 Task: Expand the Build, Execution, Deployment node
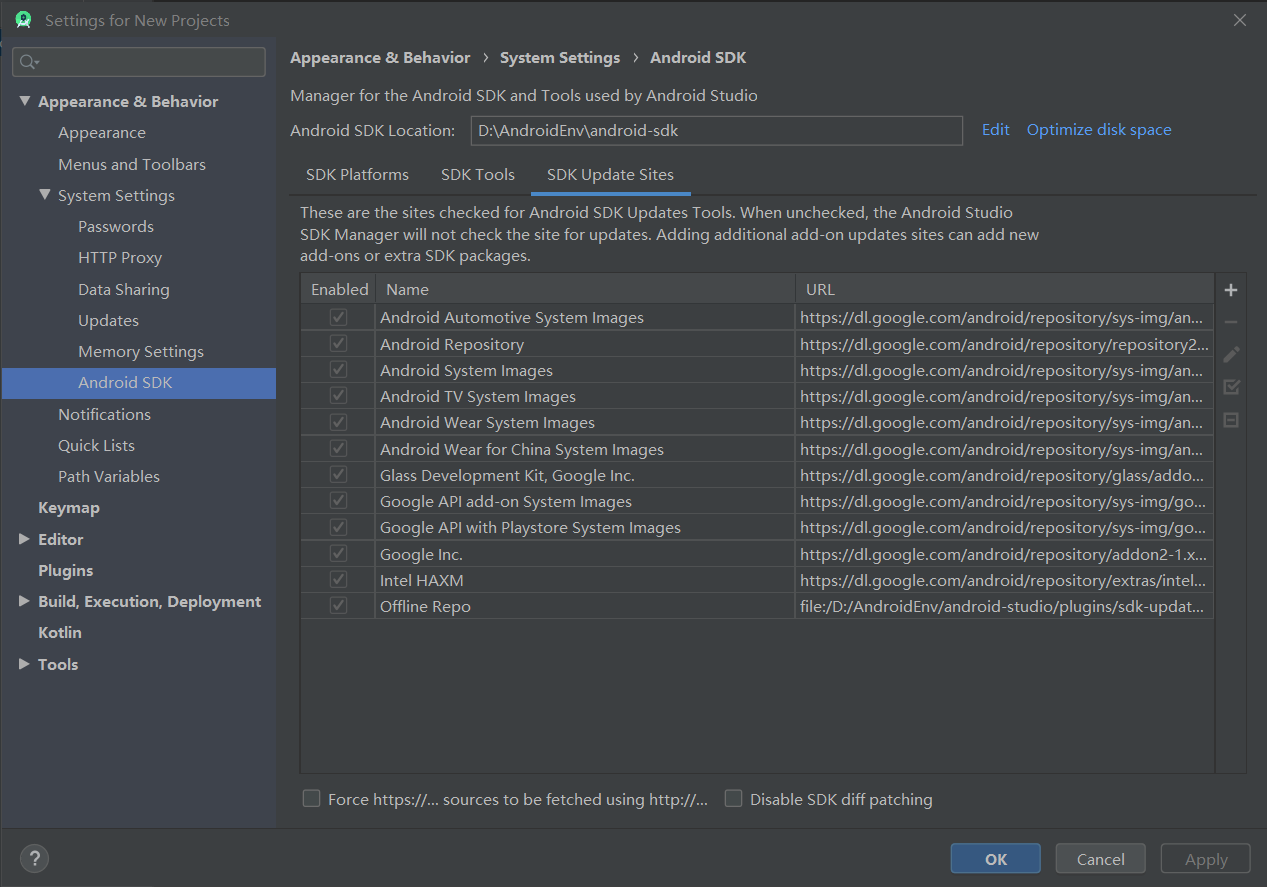click(24, 601)
